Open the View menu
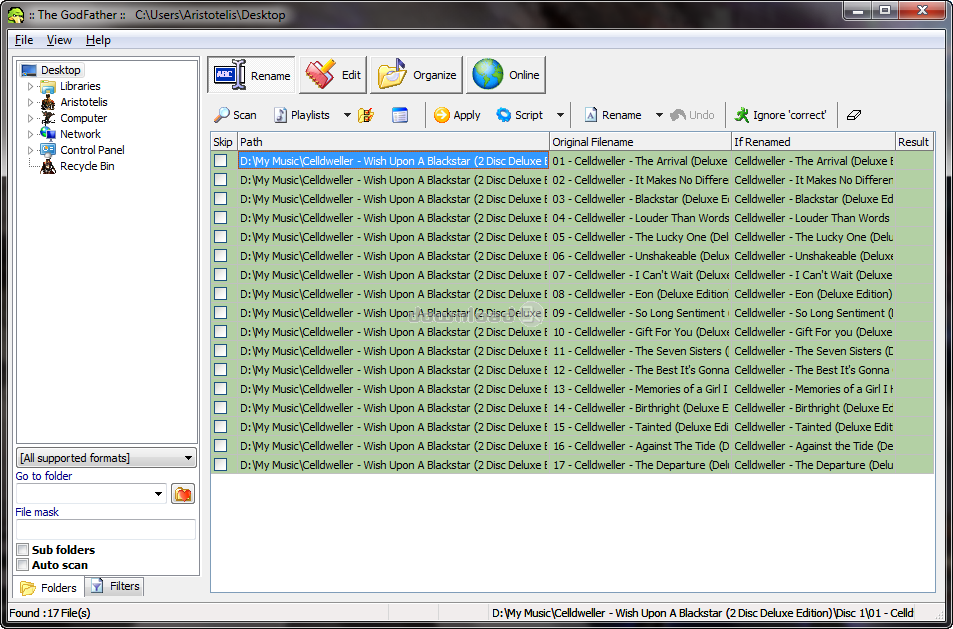Screen dimensions: 953x629 pyautogui.click(x=59, y=40)
